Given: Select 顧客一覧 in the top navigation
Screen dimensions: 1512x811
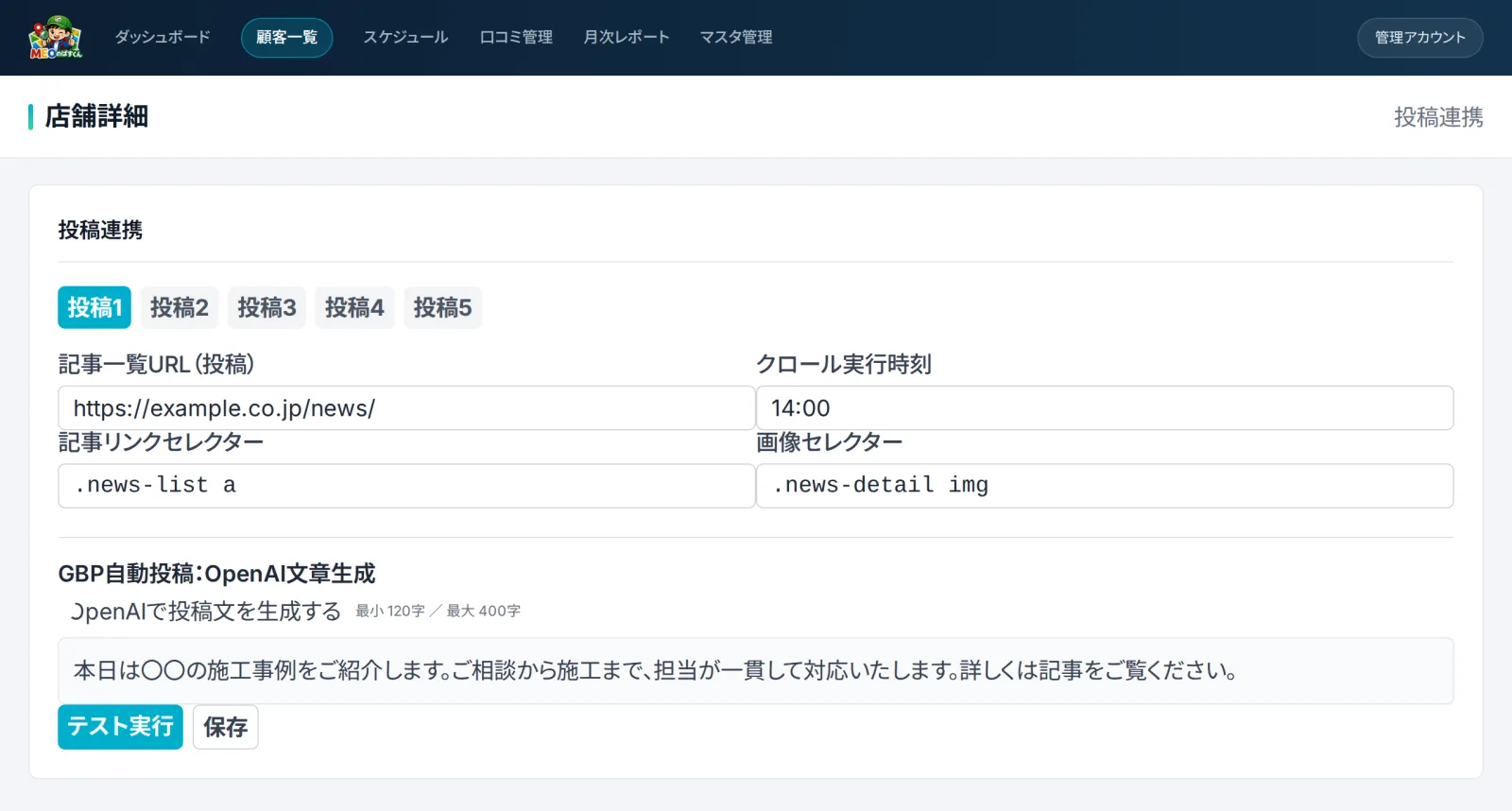Looking at the screenshot, I should [287, 38].
